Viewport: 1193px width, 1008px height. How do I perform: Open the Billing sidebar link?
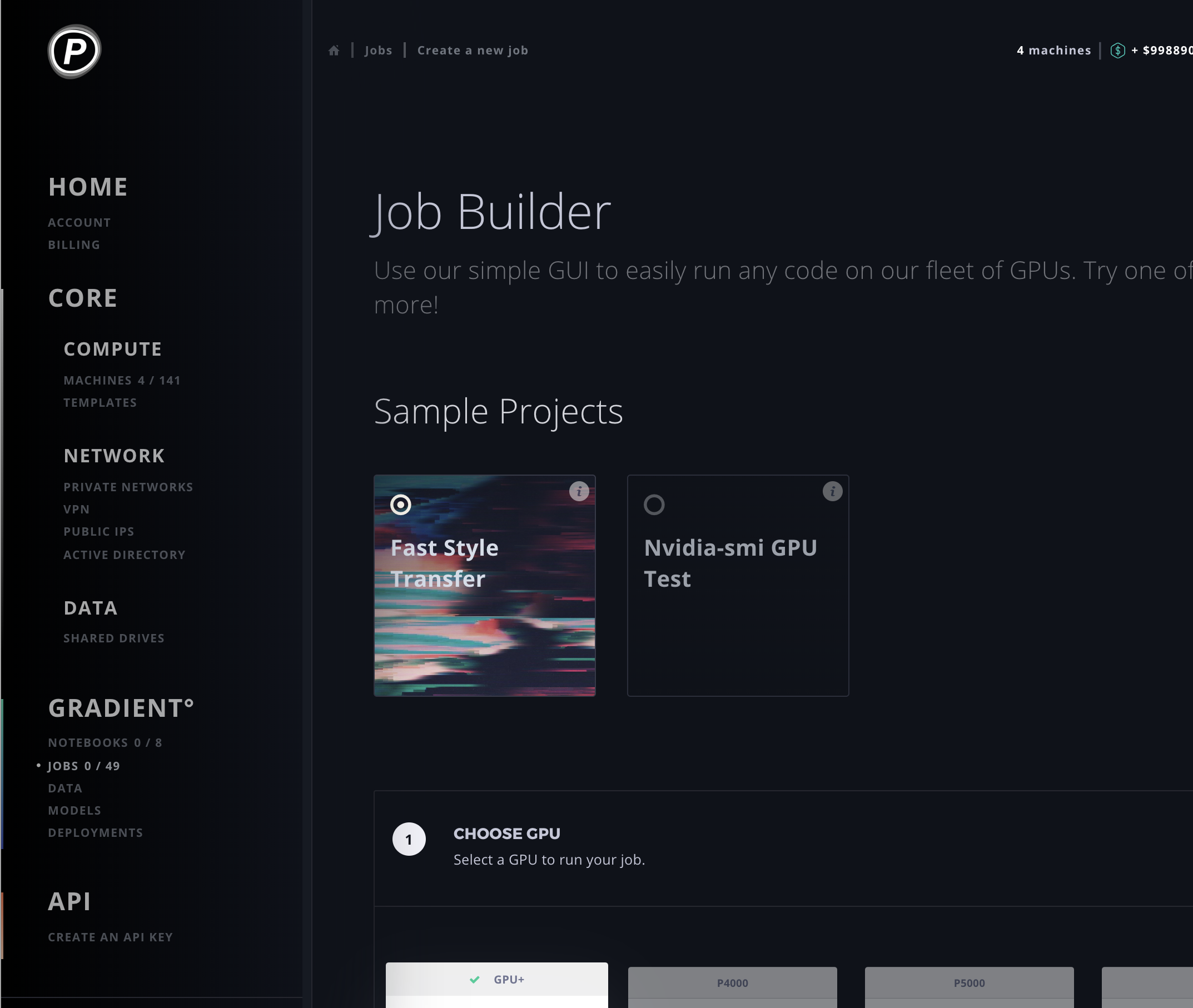pyautogui.click(x=74, y=245)
